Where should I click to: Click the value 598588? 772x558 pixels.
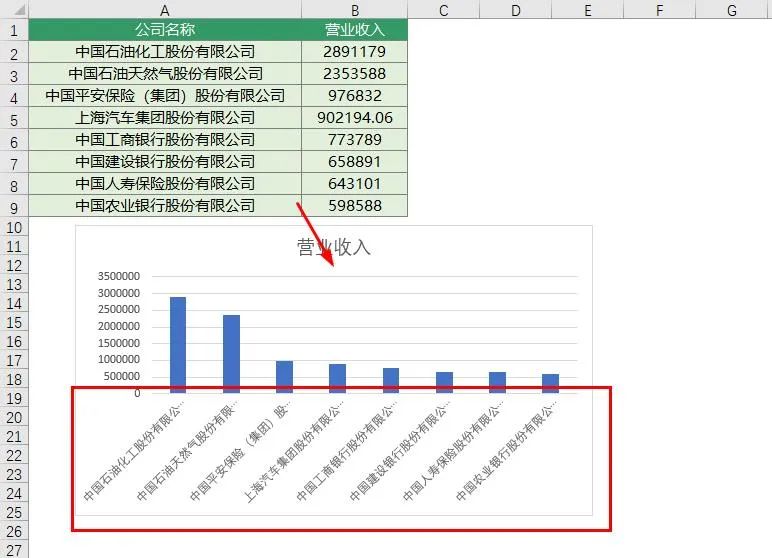click(x=354, y=205)
